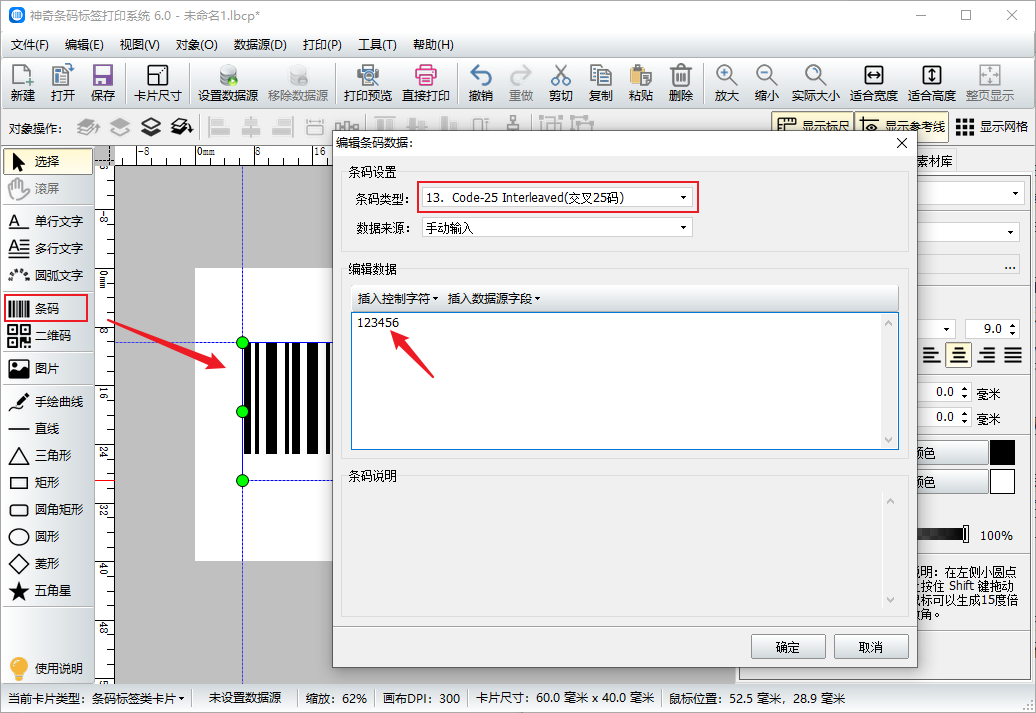Select the 图片 image tool
The width and height of the screenshot is (1036, 713).
[x=48, y=368]
